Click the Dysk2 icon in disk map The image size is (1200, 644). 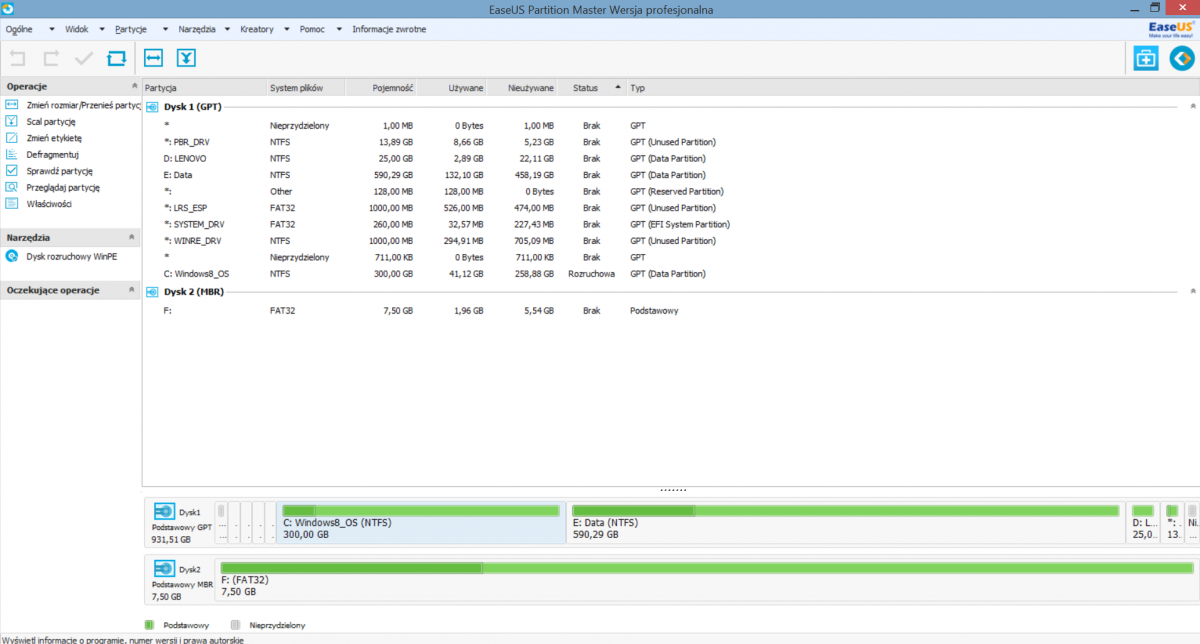(x=164, y=569)
